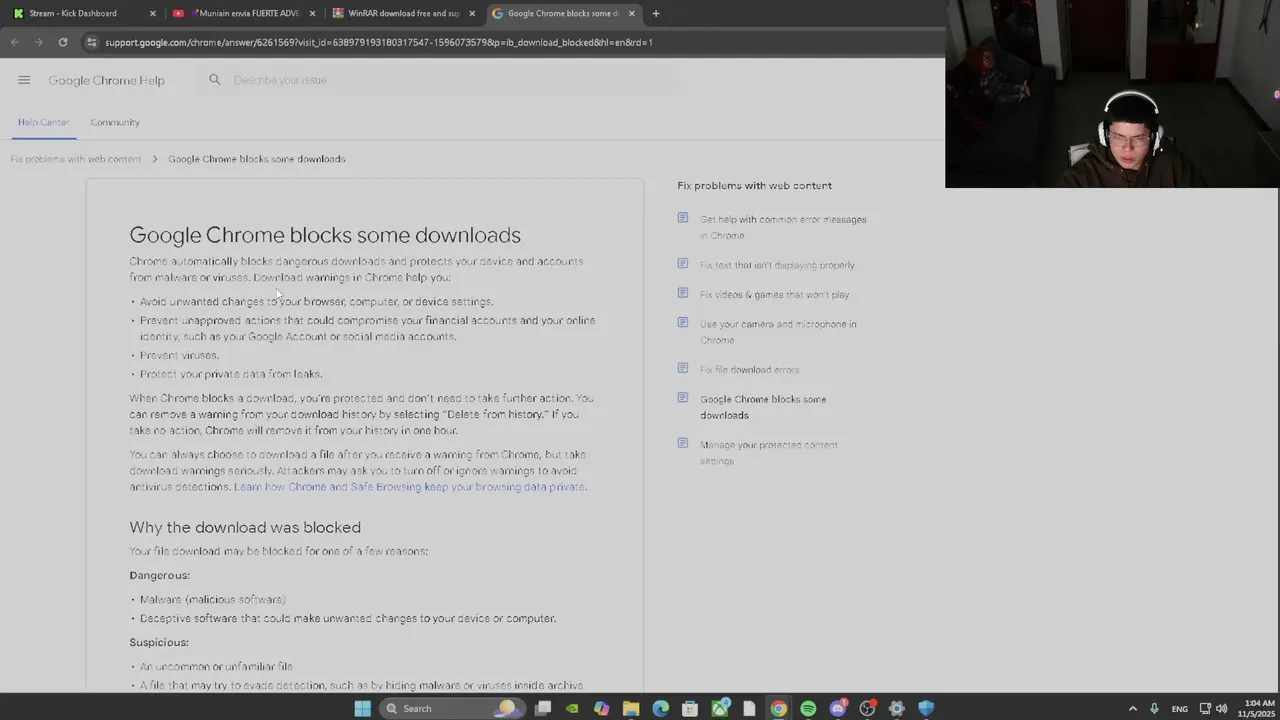Open 'Learn how Chrome and Safe Browsing' link
The width and height of the screenshot is (1280, 720).
pos(410,487)
